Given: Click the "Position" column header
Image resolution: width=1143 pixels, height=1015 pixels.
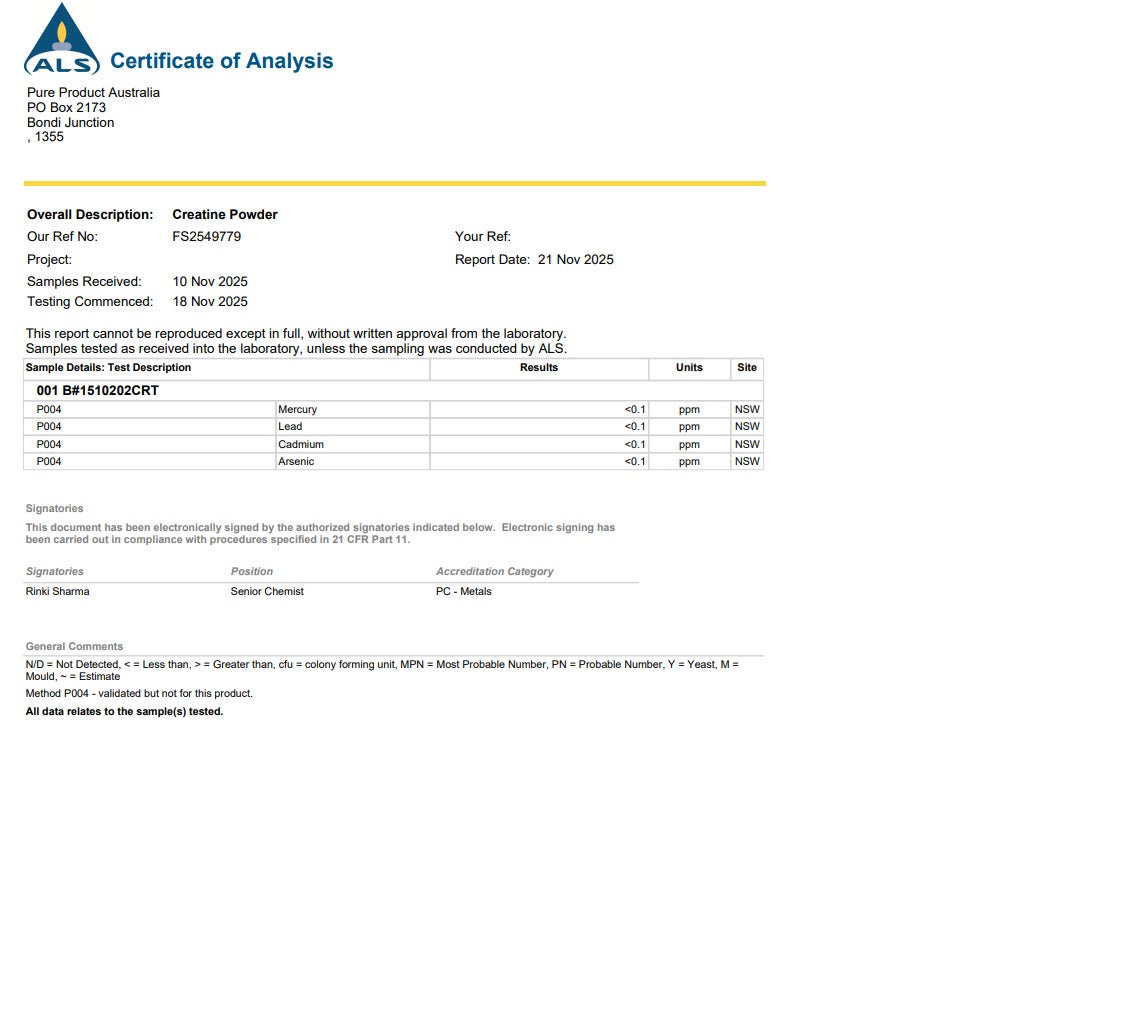Looking at the screenshot, I should point(251,572).
